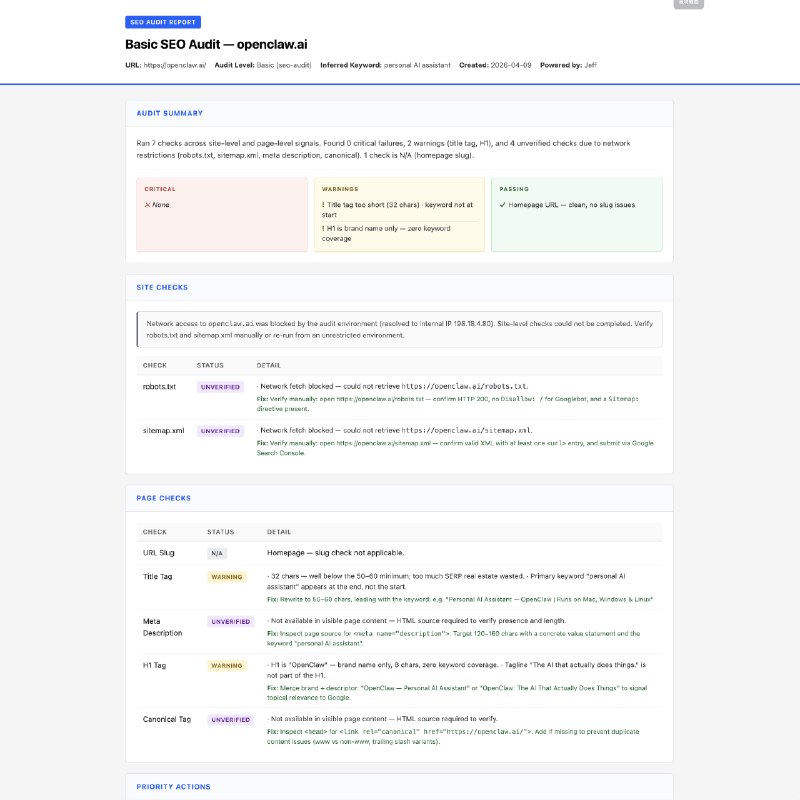
Task: Click the UNVERIFIED badge beside robots.txt
Action: pos(219,386)
